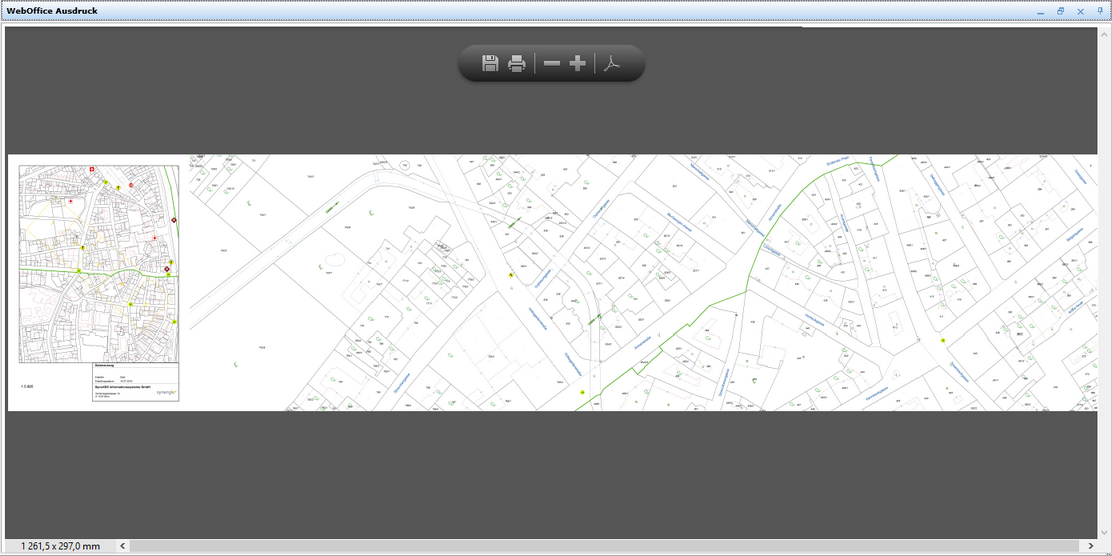The width and height of the screenshot is (1112, 556).
Task: Open the Adobe Acrobat toolbar icon
Action: 612,64
